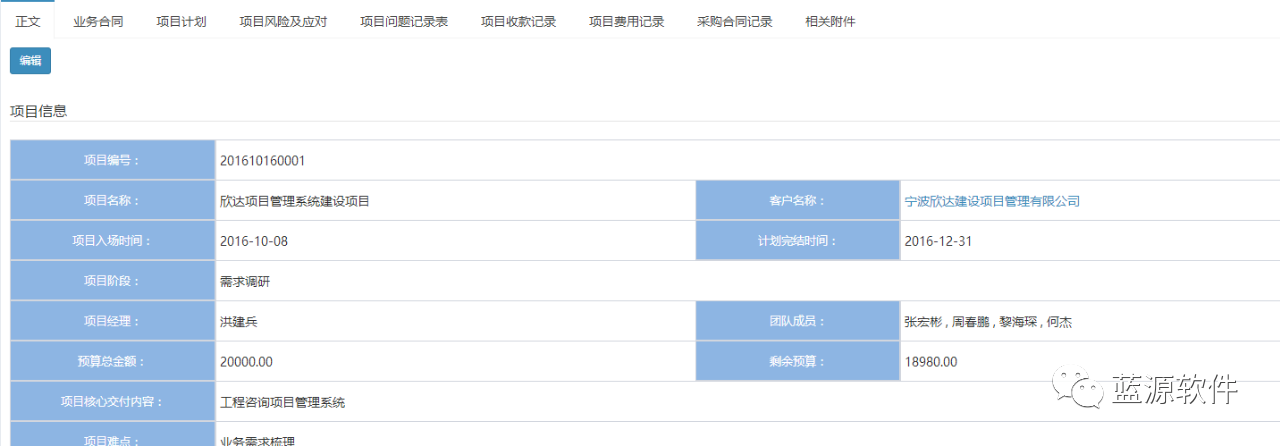The height and width of the screenshot is (446, 1280).
Task: Click the project stage value 需求调研
Action: click(x=244, y=282)
